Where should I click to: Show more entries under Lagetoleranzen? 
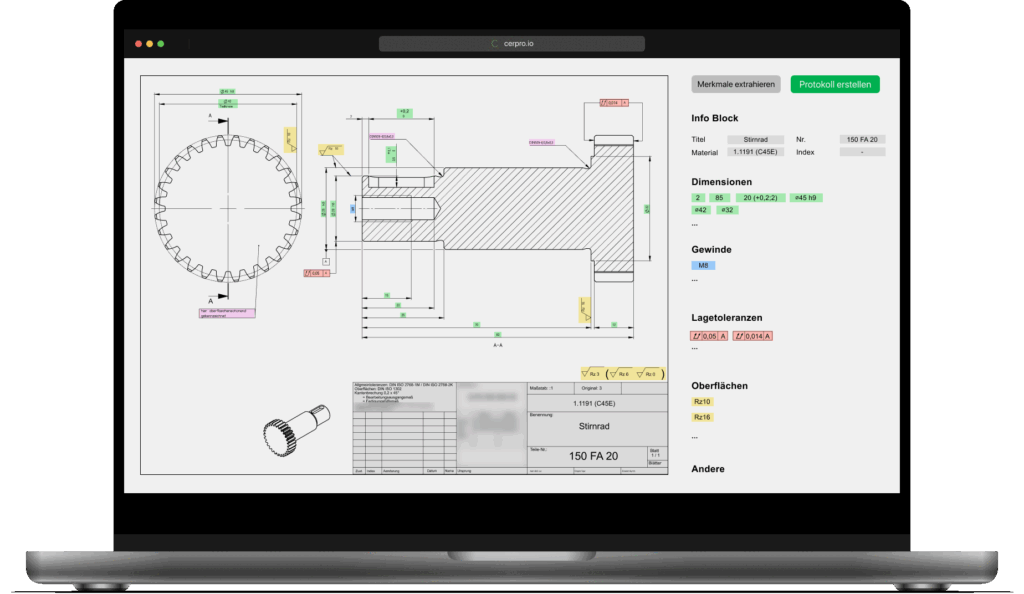click(x=695, y=348)
